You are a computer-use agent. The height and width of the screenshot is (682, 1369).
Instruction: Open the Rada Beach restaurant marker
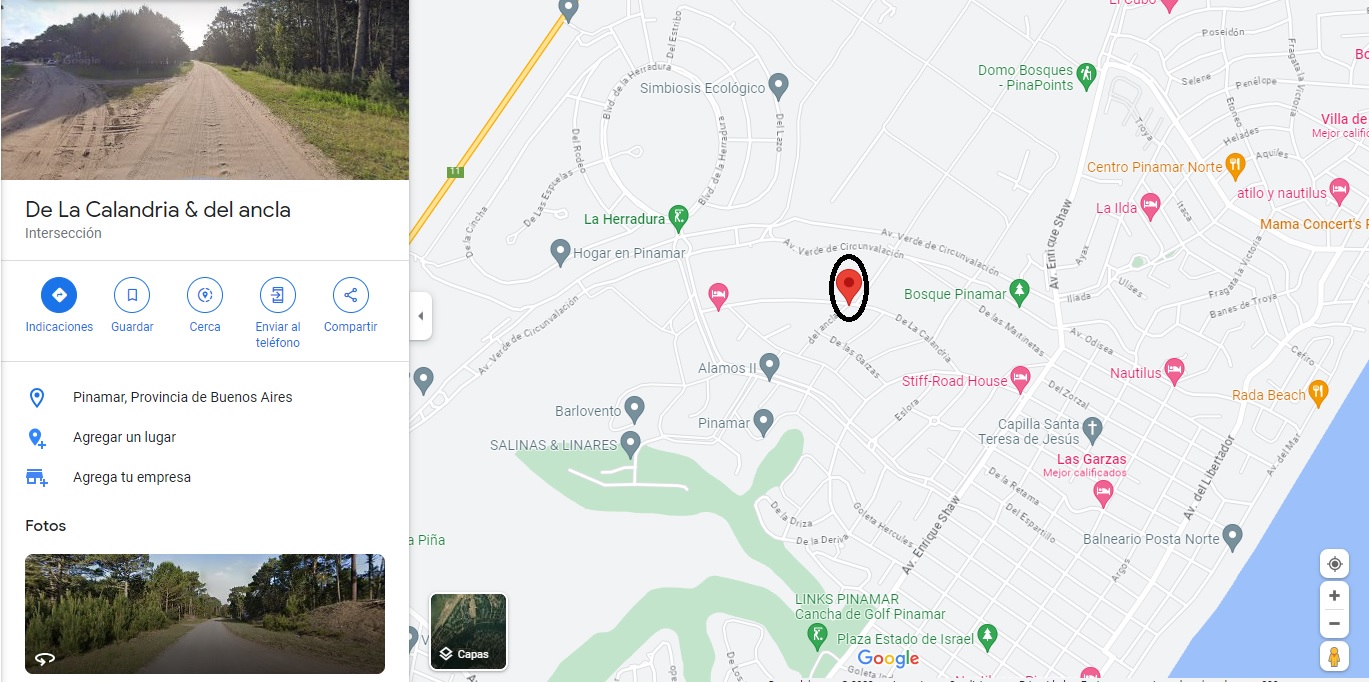click(1319, 393)
